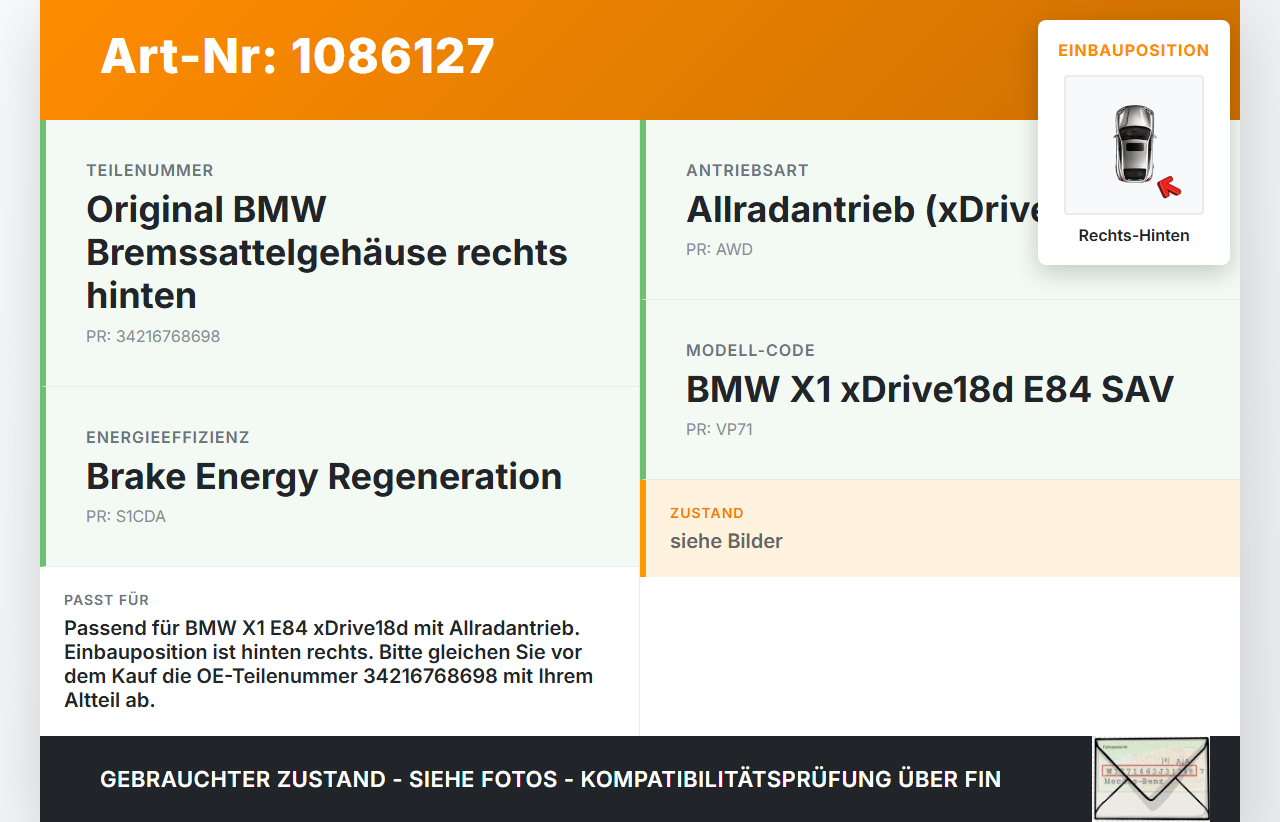Click the PR: AWD code
Image resolution: width=1280 pixels, height=822 pixels.
[x=719, y=250]
